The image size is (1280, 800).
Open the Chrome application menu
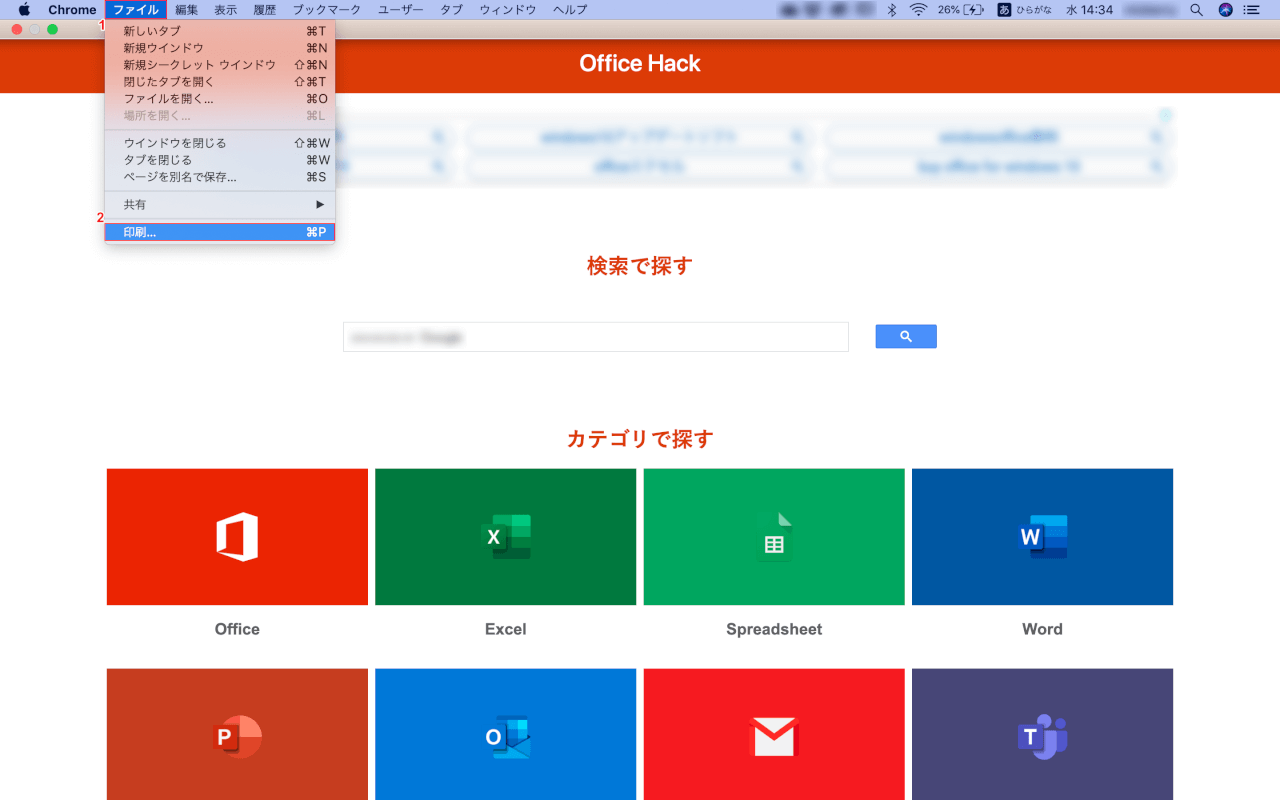[x=72, y=10]
